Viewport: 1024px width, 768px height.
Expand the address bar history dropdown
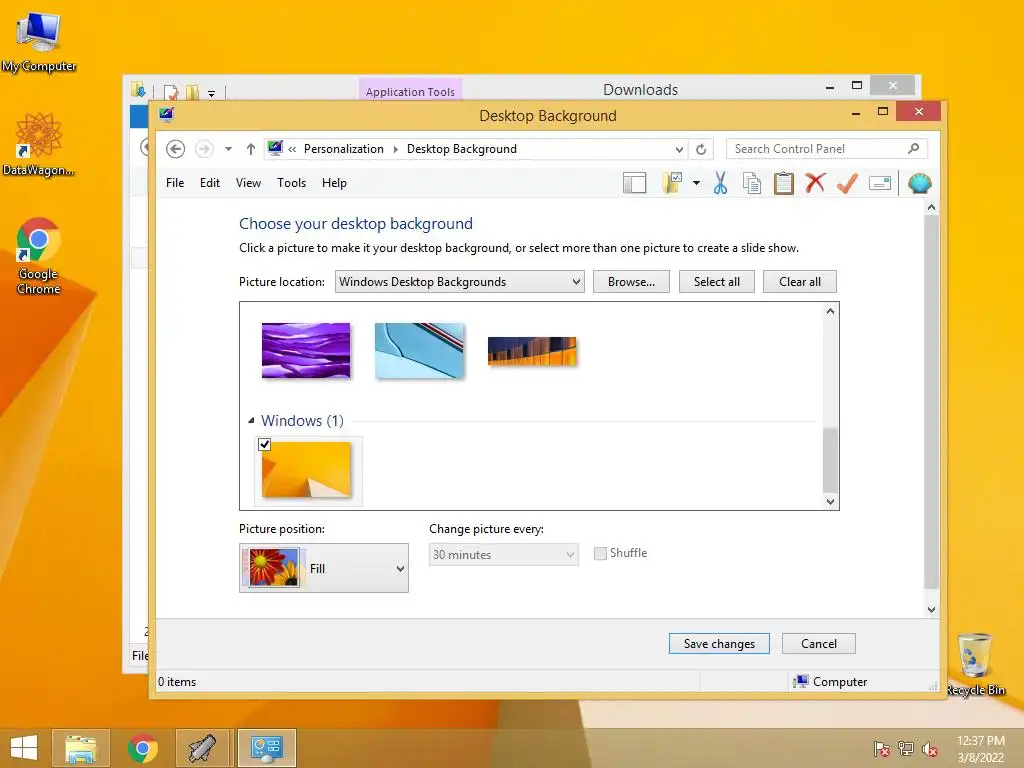click(x=679, y=150)
